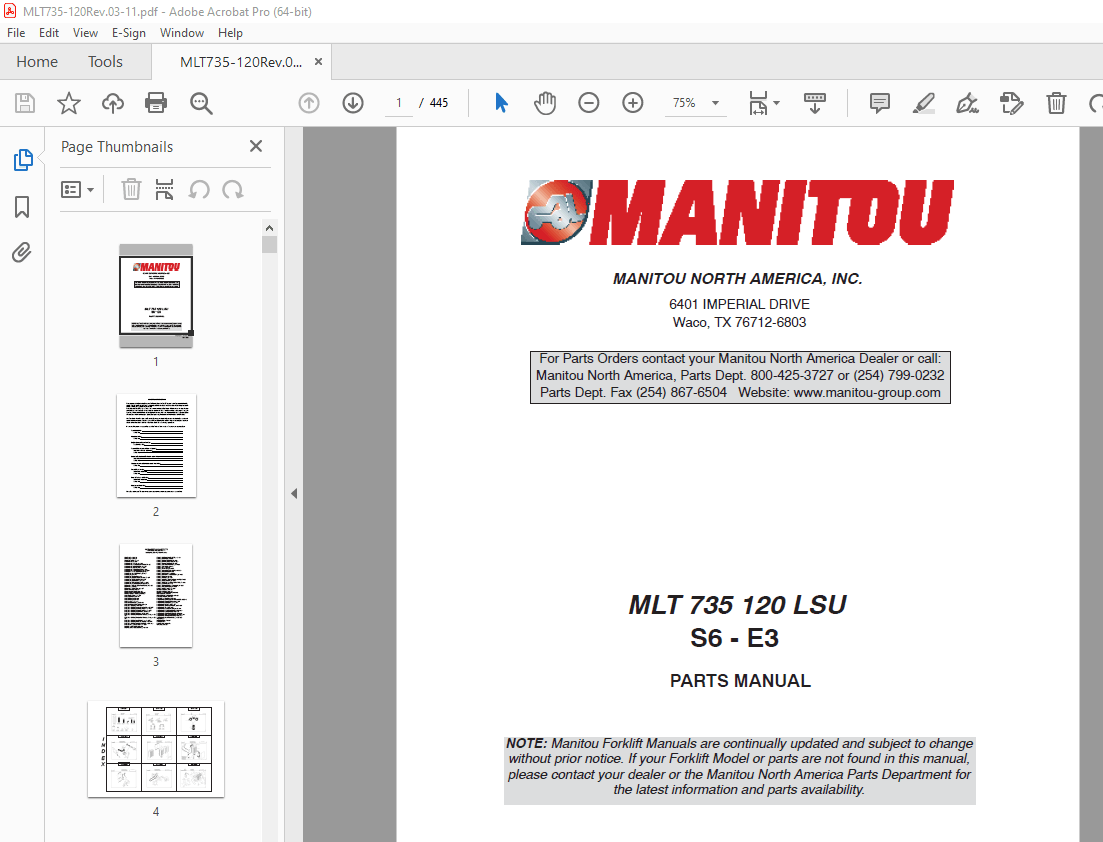This screenshot has height=842, width=1103.
Task: Open the Attachments panel
Action: pos(22,252)
